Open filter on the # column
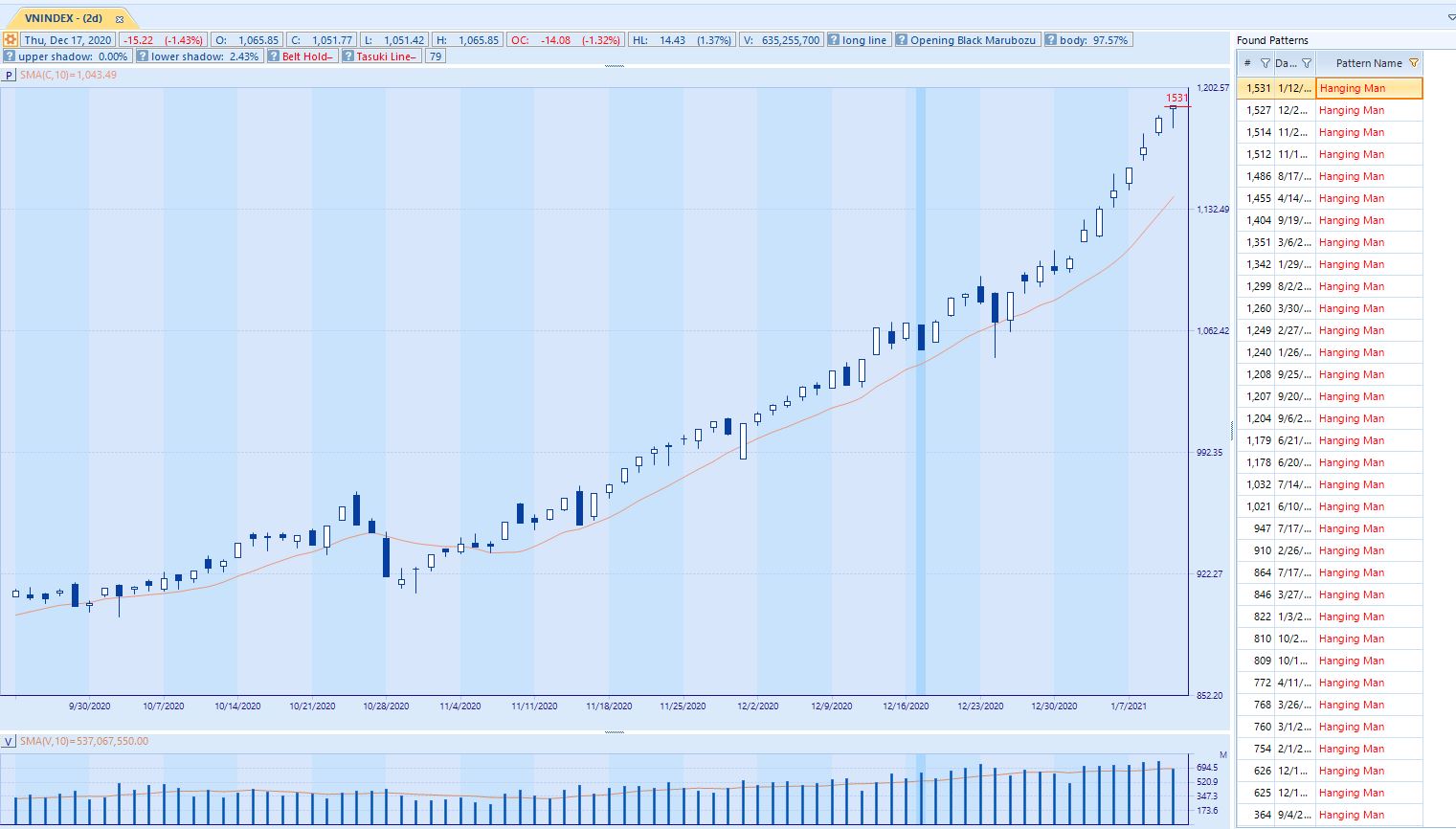The height and width of the screenshot is (829, 1456). point(1265,63)
